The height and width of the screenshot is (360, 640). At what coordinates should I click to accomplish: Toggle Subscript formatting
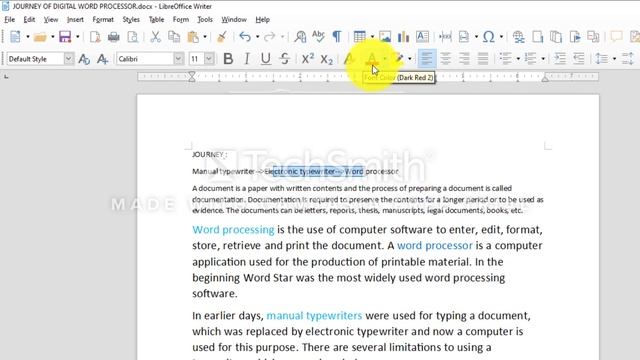(327, 59)
